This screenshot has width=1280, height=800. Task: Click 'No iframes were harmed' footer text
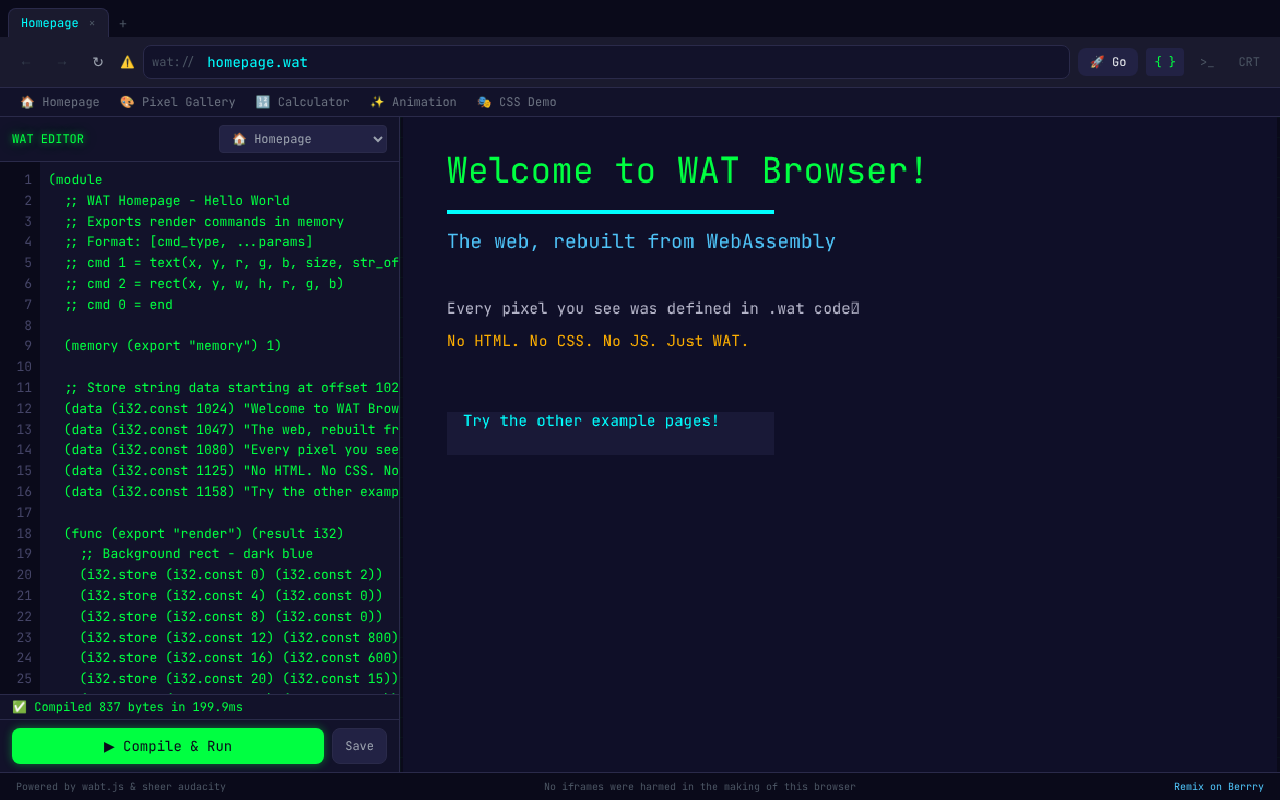click(x=700, y=787)
